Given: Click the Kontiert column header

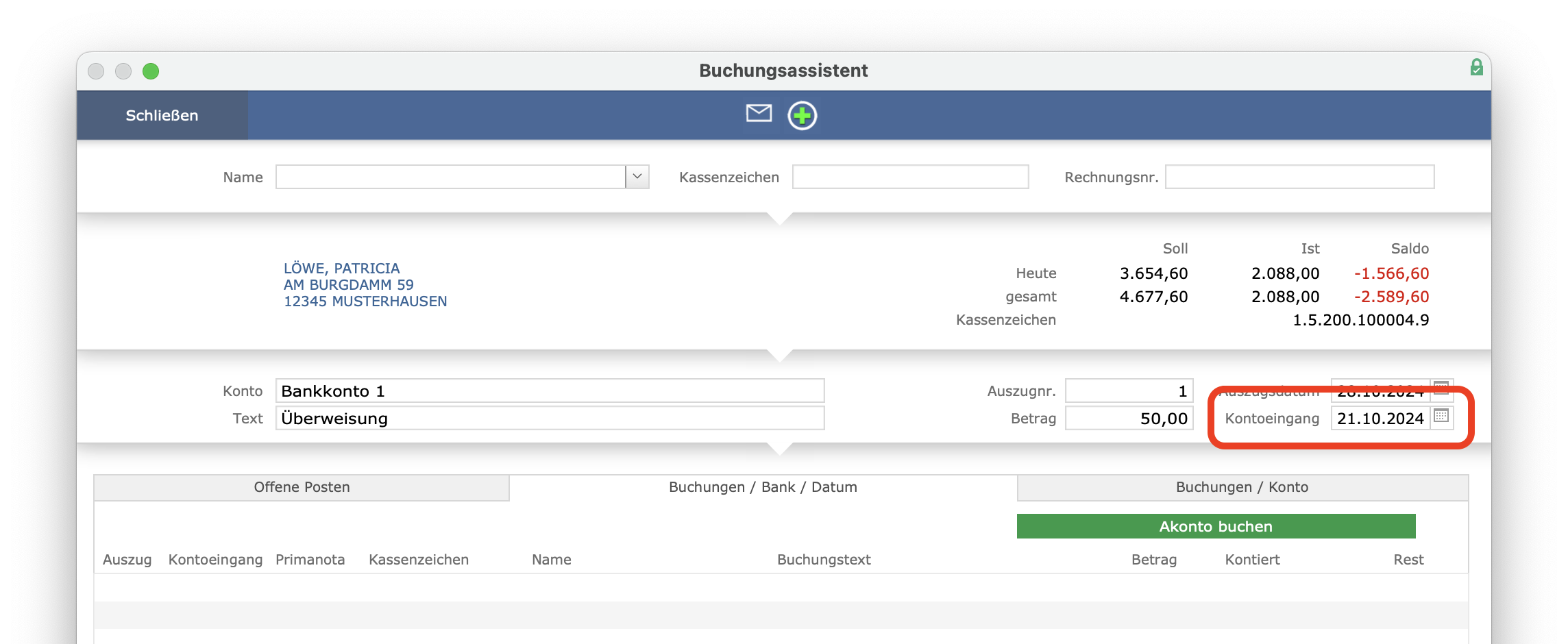Looking at the screenshot, I should coord(1252,560).
